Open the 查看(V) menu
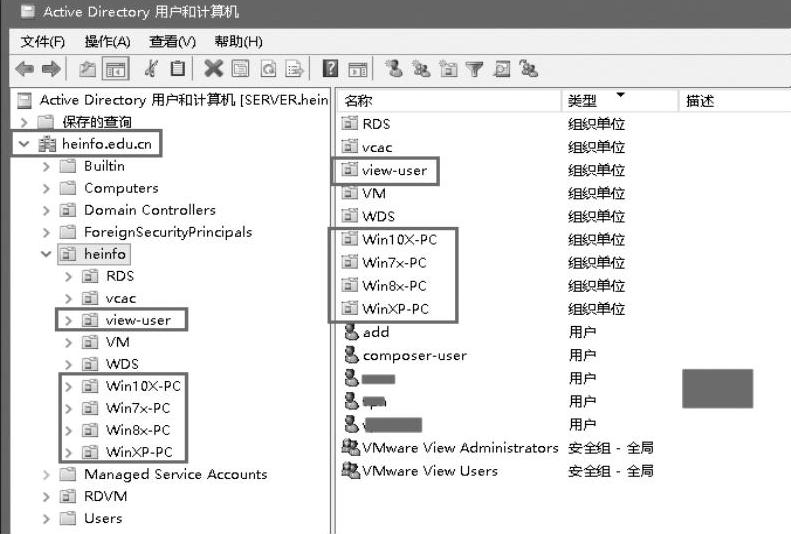The height and width of the screenshot is (534, 791). 173,41
